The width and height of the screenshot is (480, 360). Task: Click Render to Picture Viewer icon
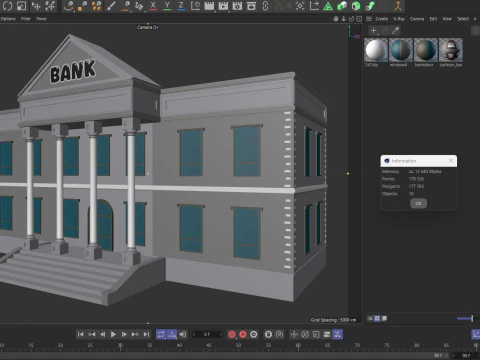click(x=223, y=6)
